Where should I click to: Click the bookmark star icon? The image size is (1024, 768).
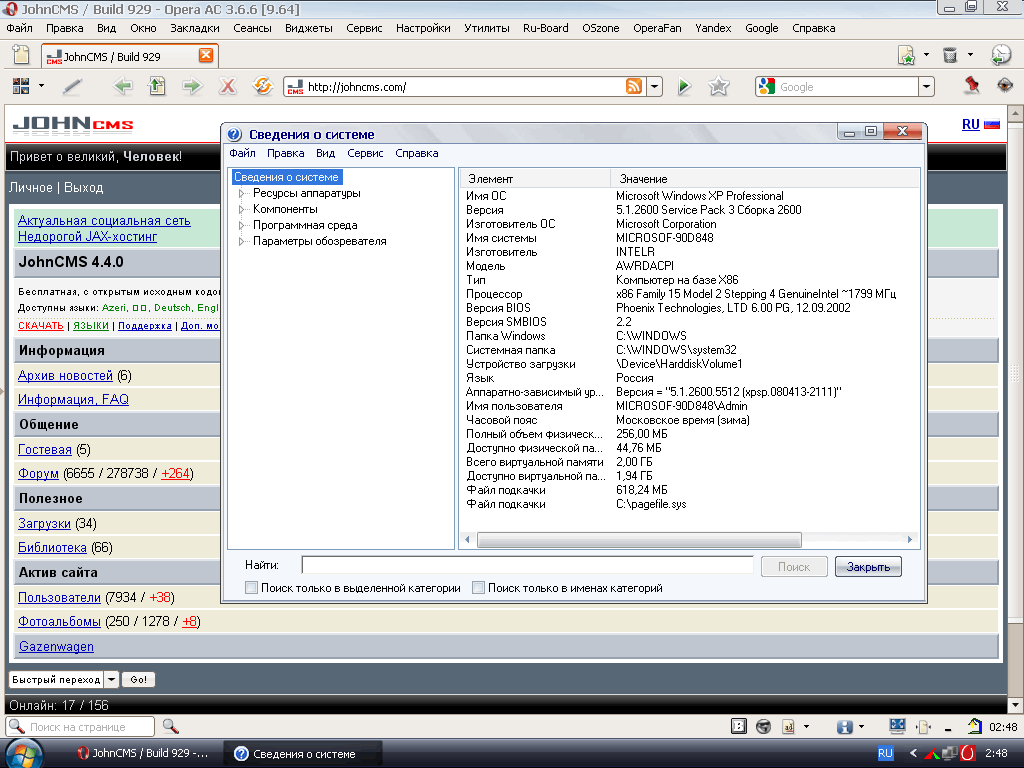click(718, 87)
